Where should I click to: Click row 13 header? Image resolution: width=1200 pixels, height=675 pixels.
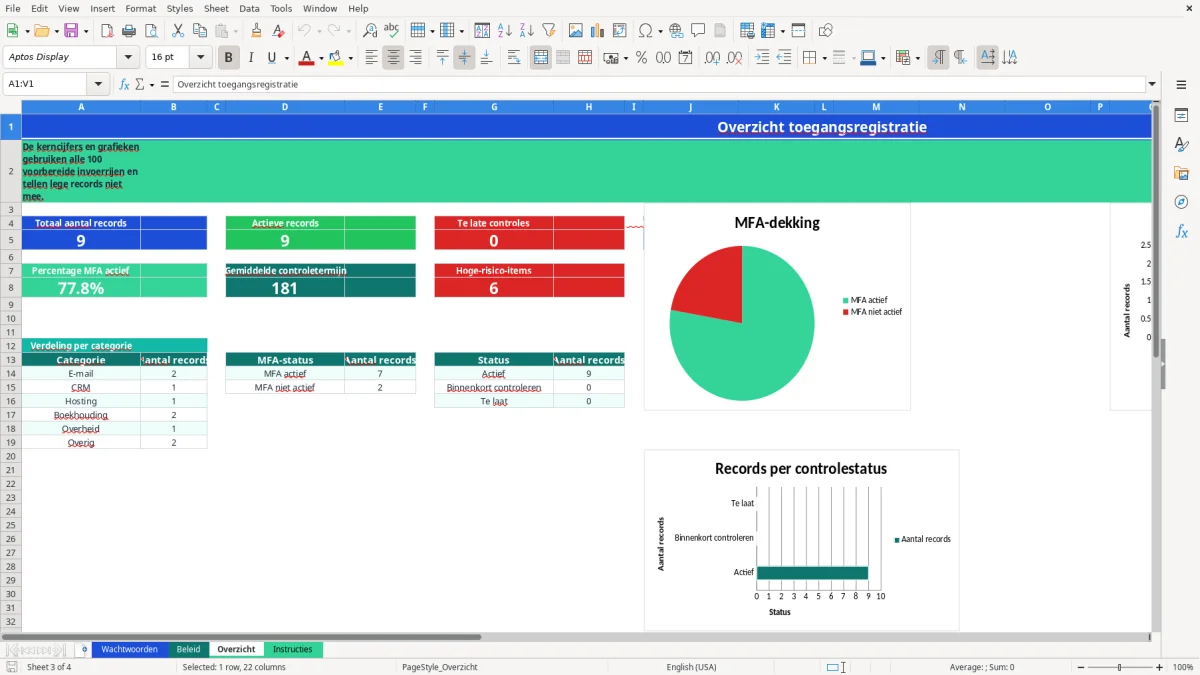point(11,360)
